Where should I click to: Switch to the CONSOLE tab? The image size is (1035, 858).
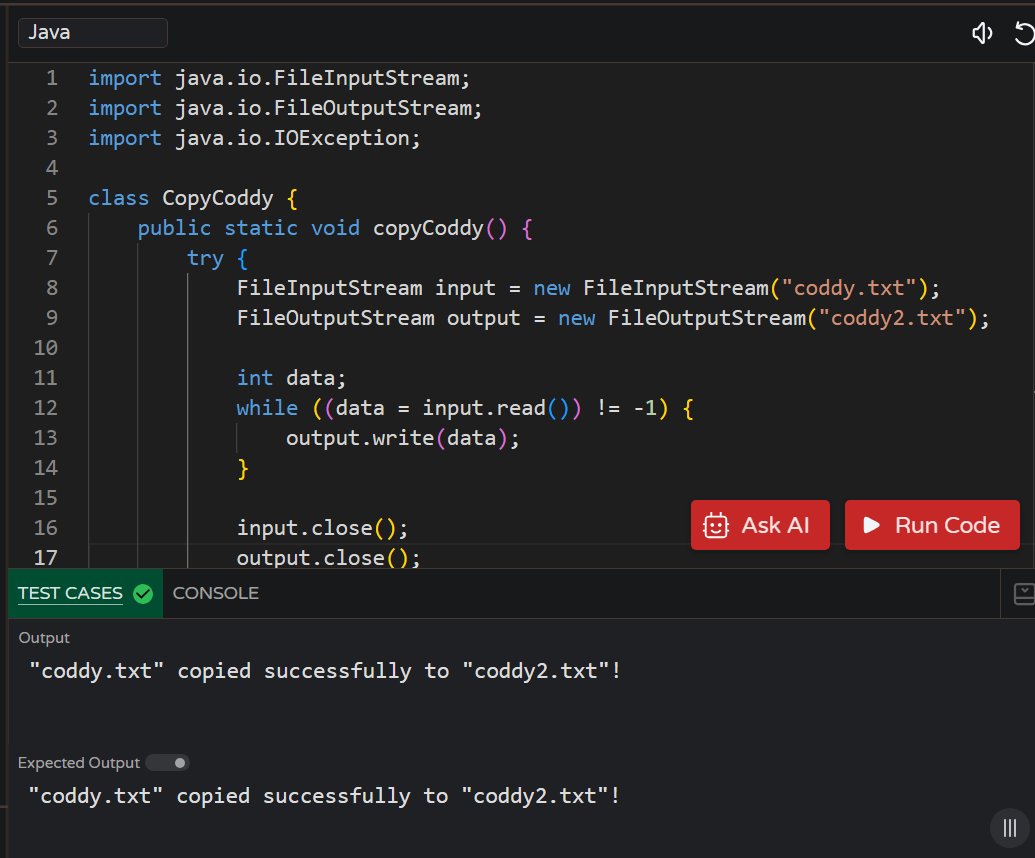tap(216, 593)
